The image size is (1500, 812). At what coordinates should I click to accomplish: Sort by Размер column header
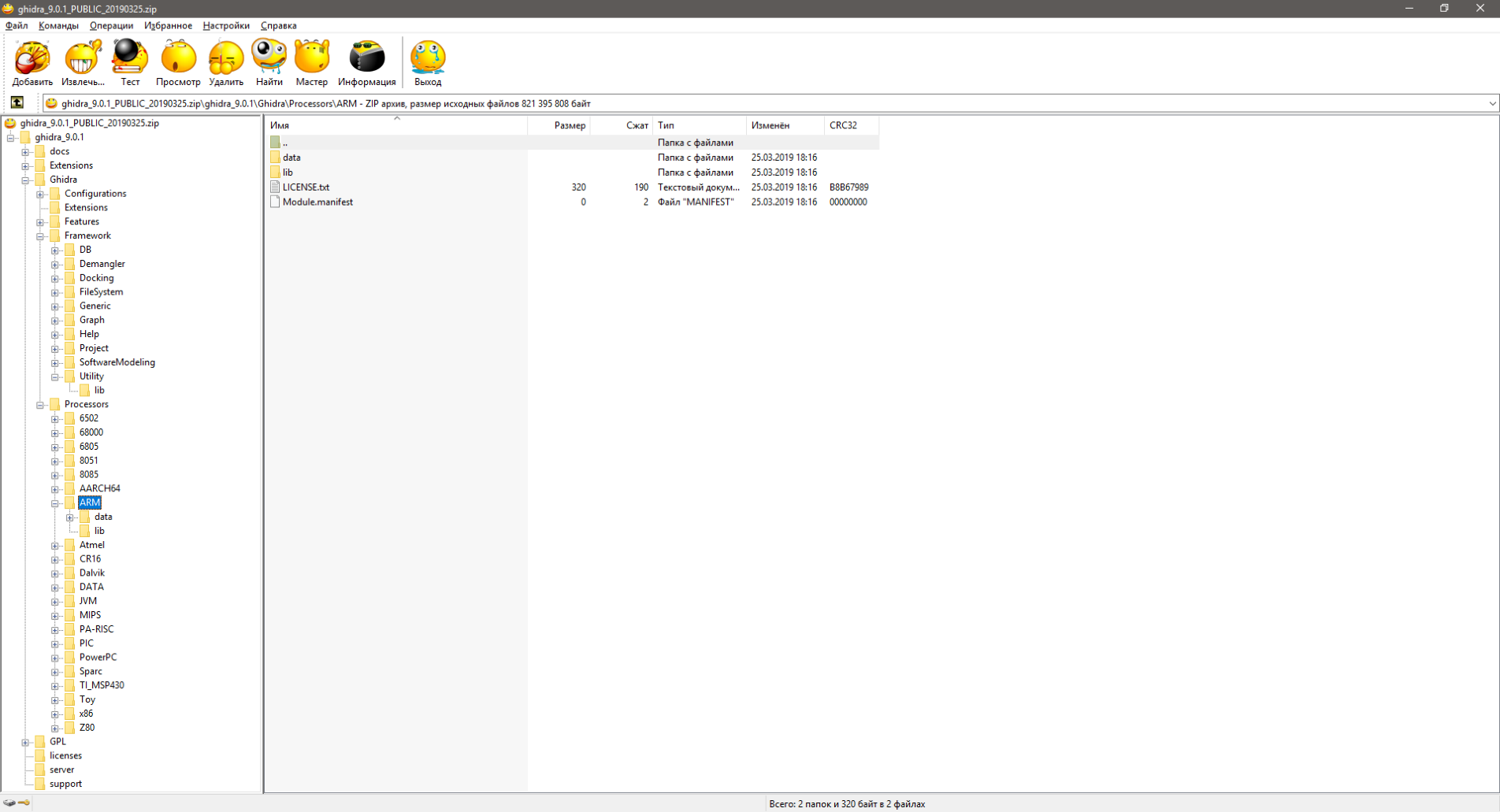click(x=559, y=125)
